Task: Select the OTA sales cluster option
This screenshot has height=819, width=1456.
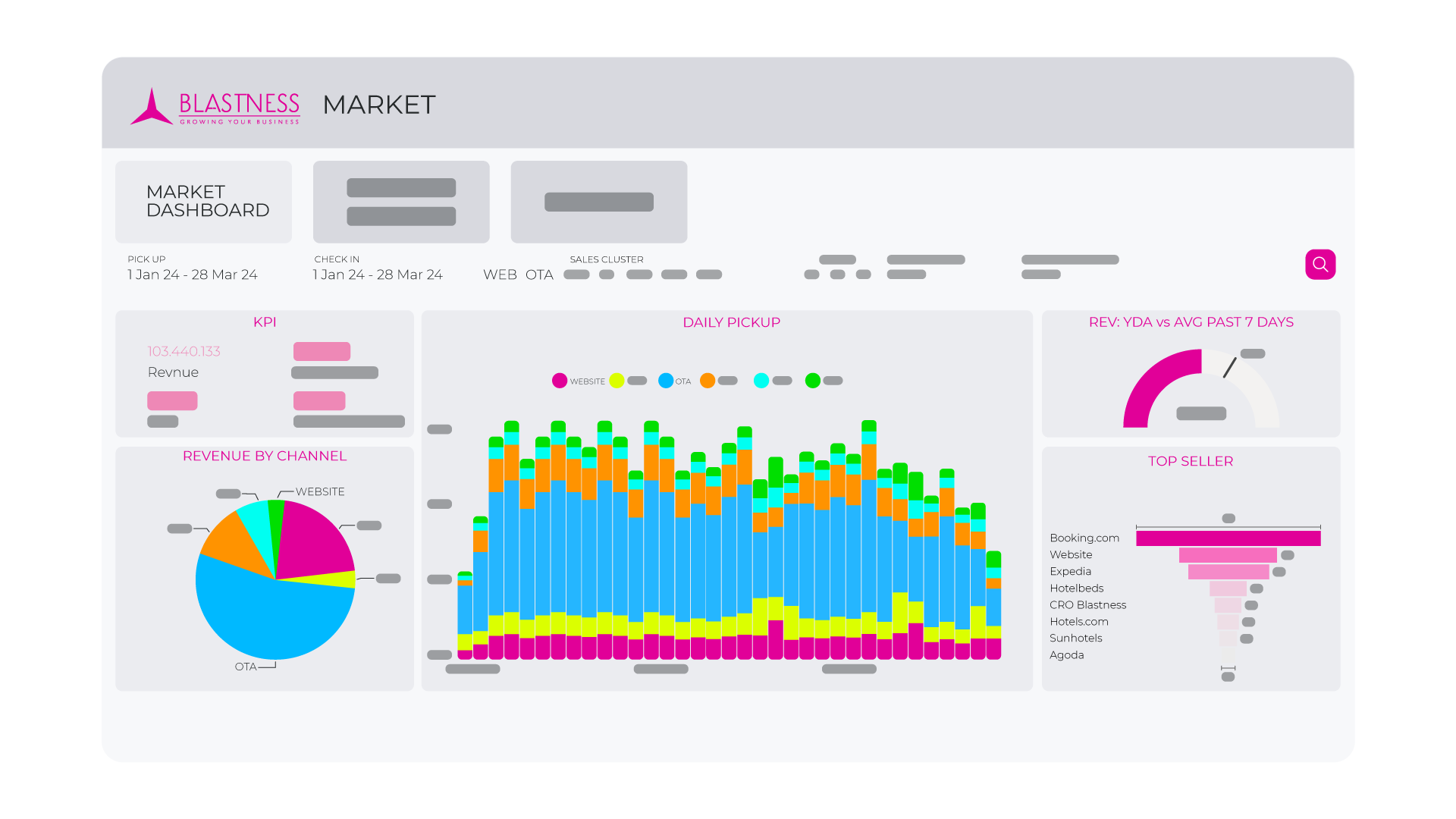Action: coord(539,275)
